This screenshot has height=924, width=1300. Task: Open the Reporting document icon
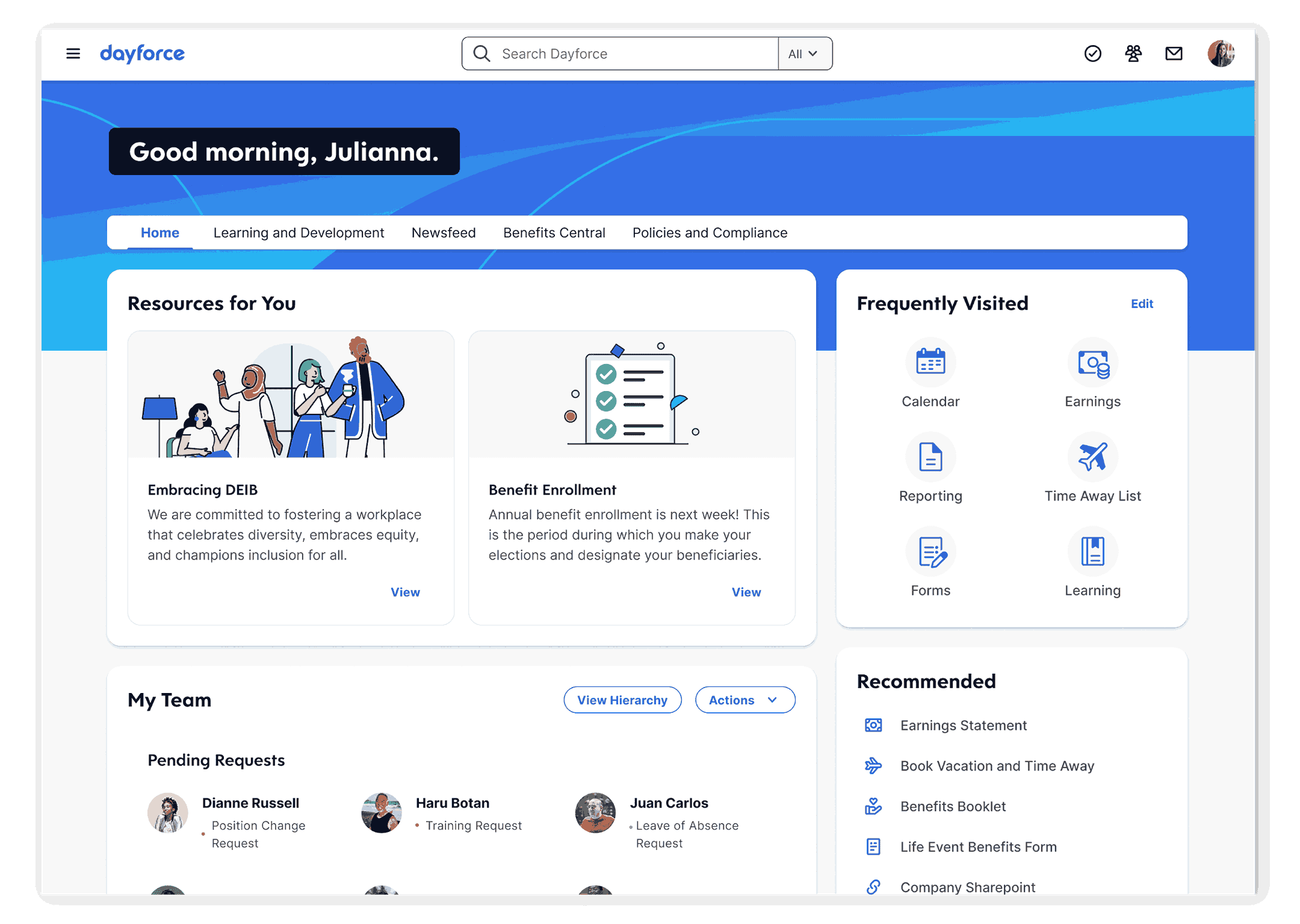pos(930,457)
